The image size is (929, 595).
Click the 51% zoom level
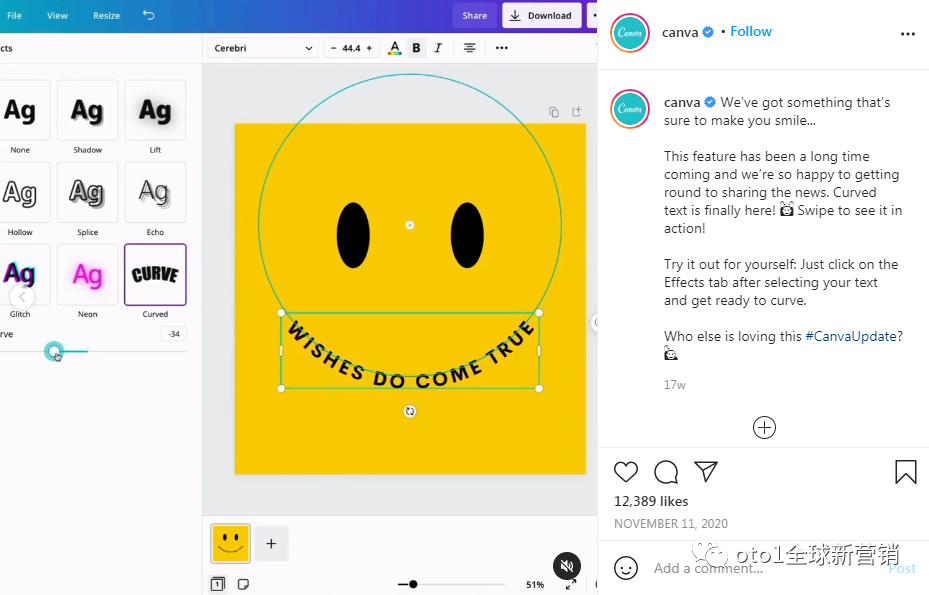[x=535, y=585]
